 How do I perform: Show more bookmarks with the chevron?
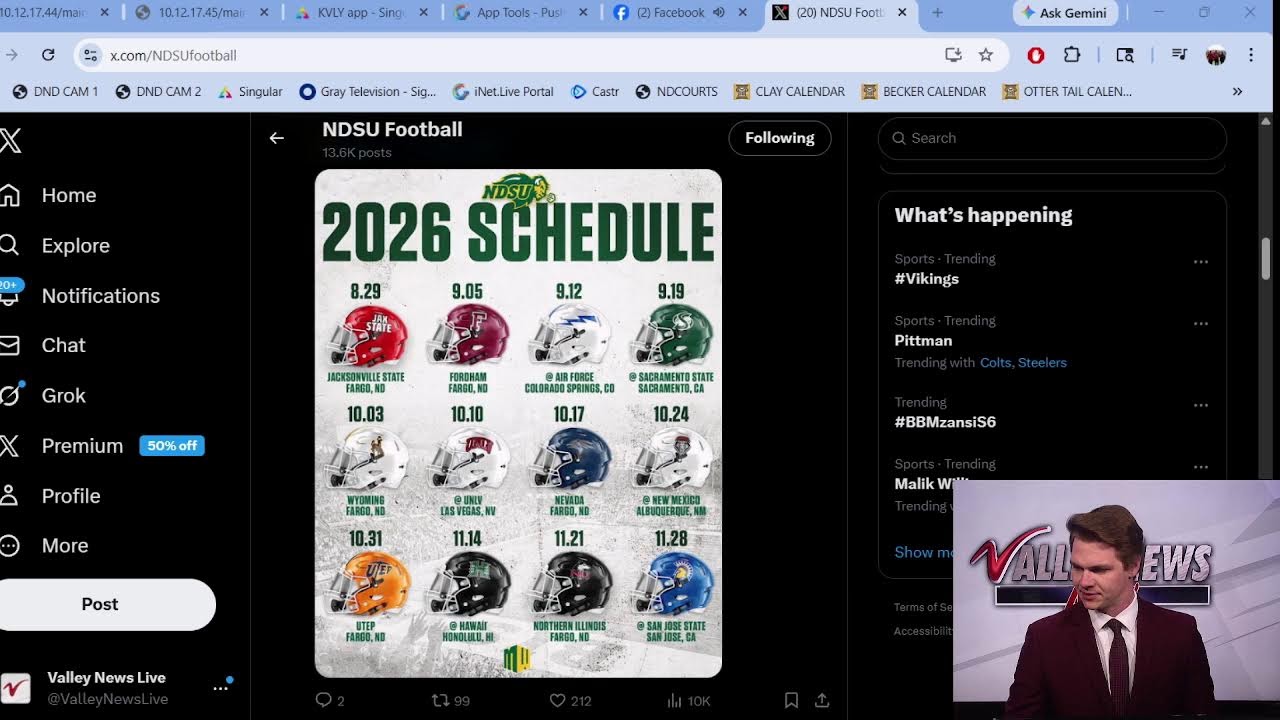pos(1237,91)
